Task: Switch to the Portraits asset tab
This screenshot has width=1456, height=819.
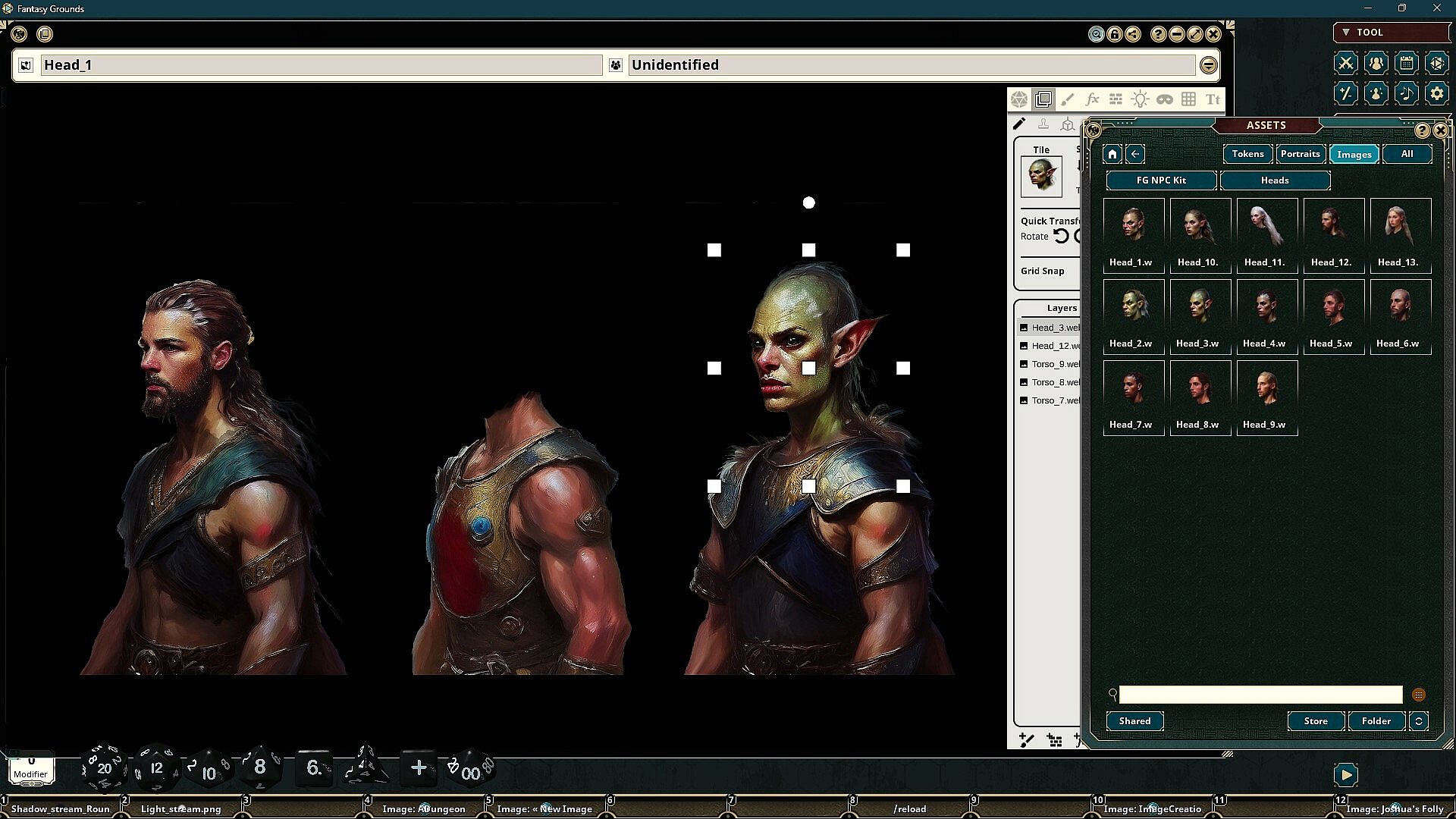Action: [1300, 154]
